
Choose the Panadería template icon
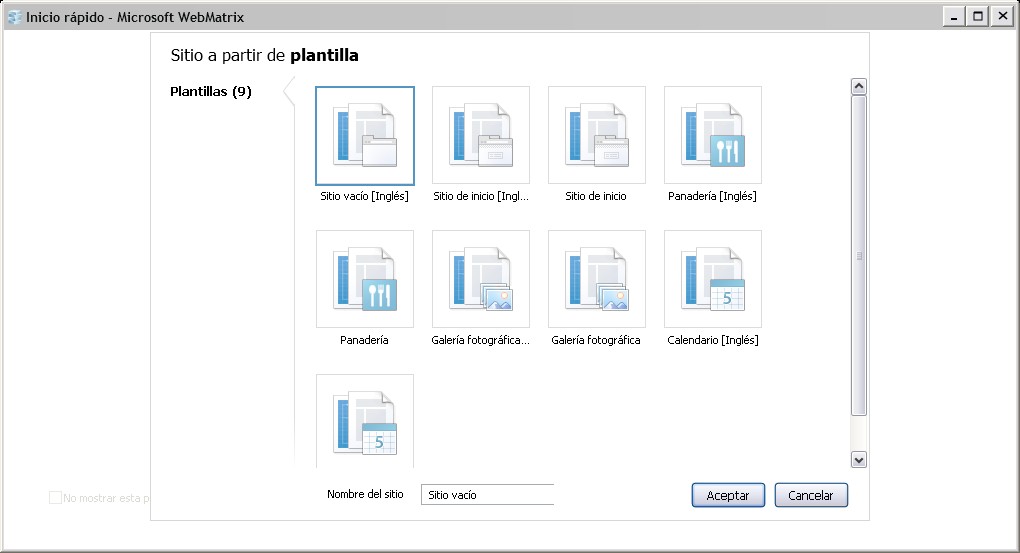(x=365, y=279)
